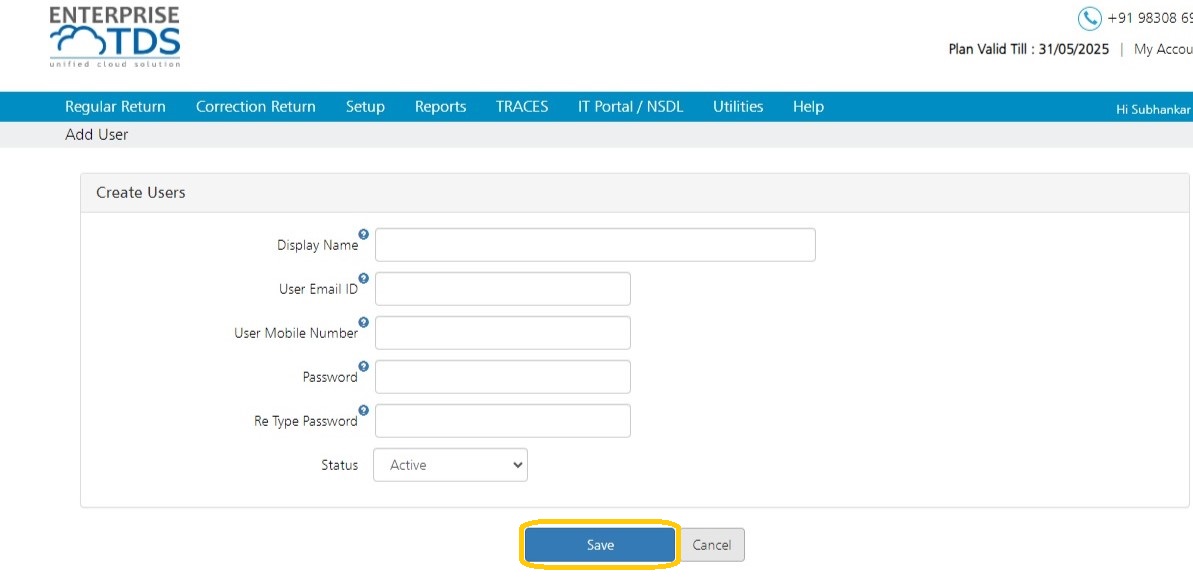This screenshot has height=582, width=1193.
Task: Open the Status dropdown showing Active
Action: (x=450, y=465)
